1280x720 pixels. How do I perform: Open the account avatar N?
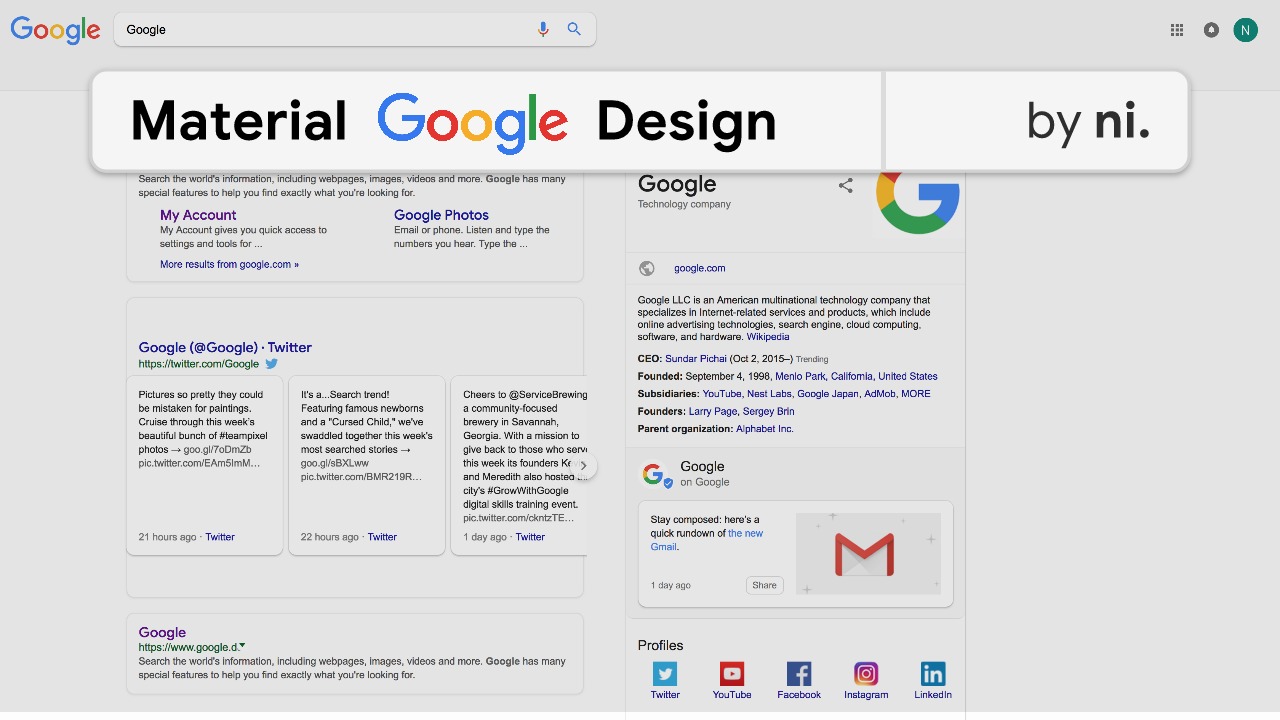[1245, 30]
